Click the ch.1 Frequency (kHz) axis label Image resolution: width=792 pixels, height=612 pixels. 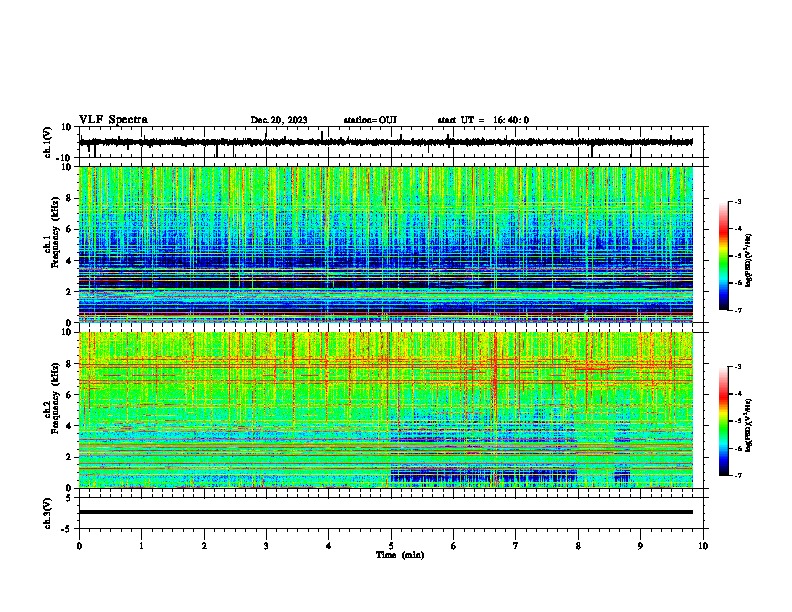(55, 232)
